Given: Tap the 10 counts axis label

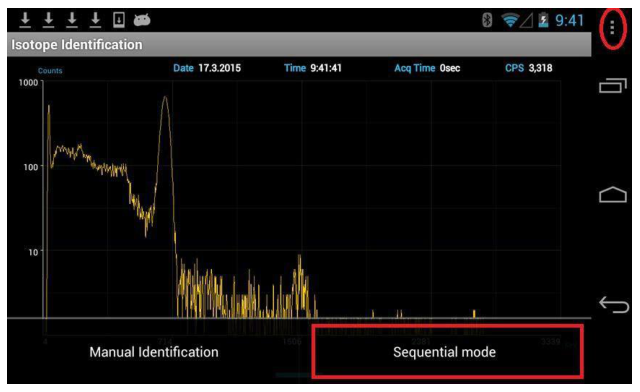Looking at the screenshot, I should point(33,252).
